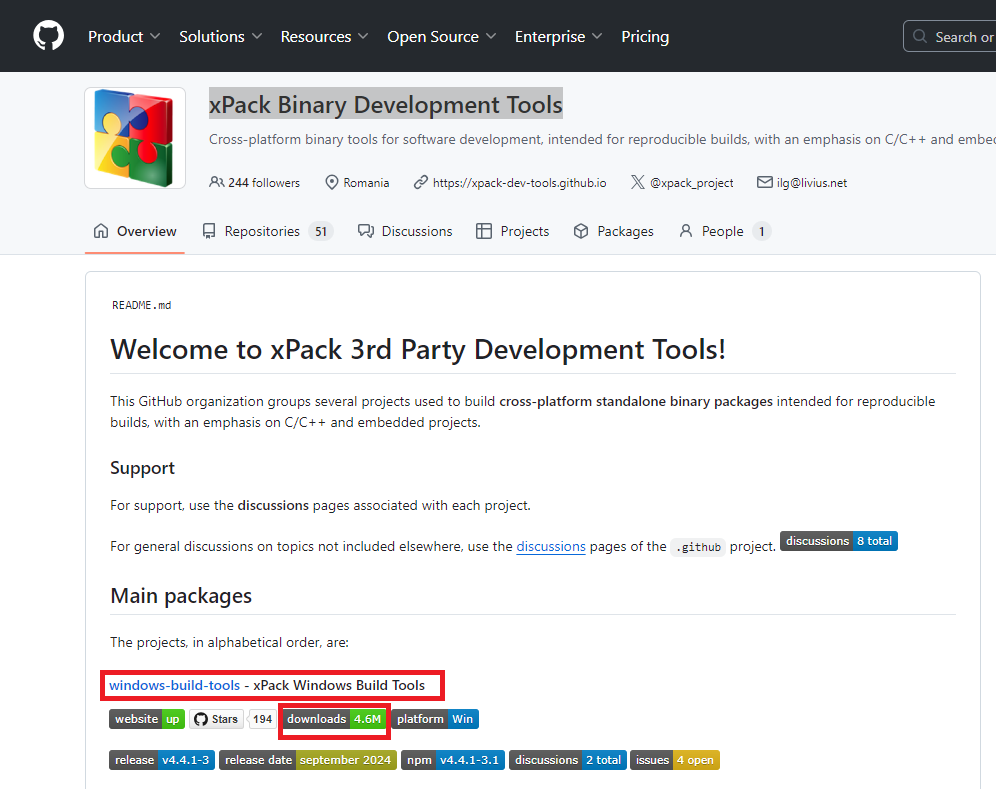Click the discussions 8 total badge
Image resolution: width=996 pixels, height=789 pixels.
click(838, 541)
